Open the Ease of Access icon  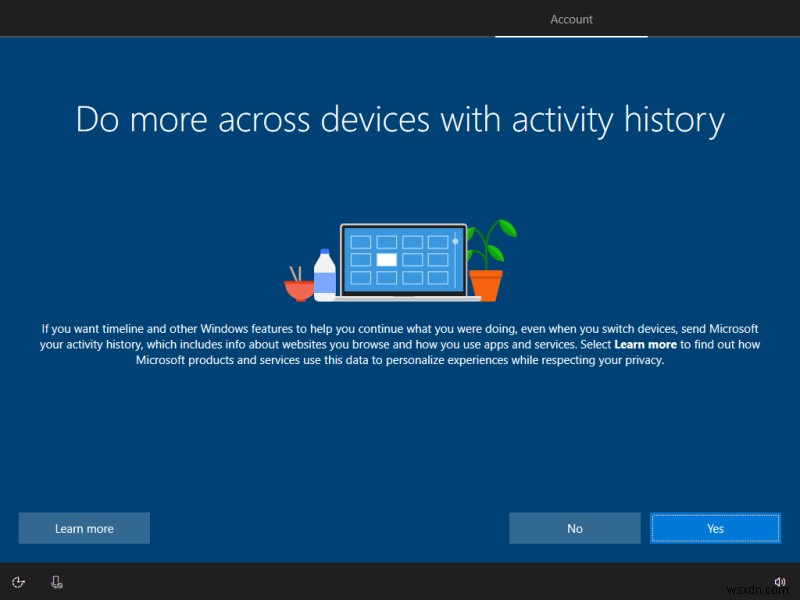[x=18, y=581]
